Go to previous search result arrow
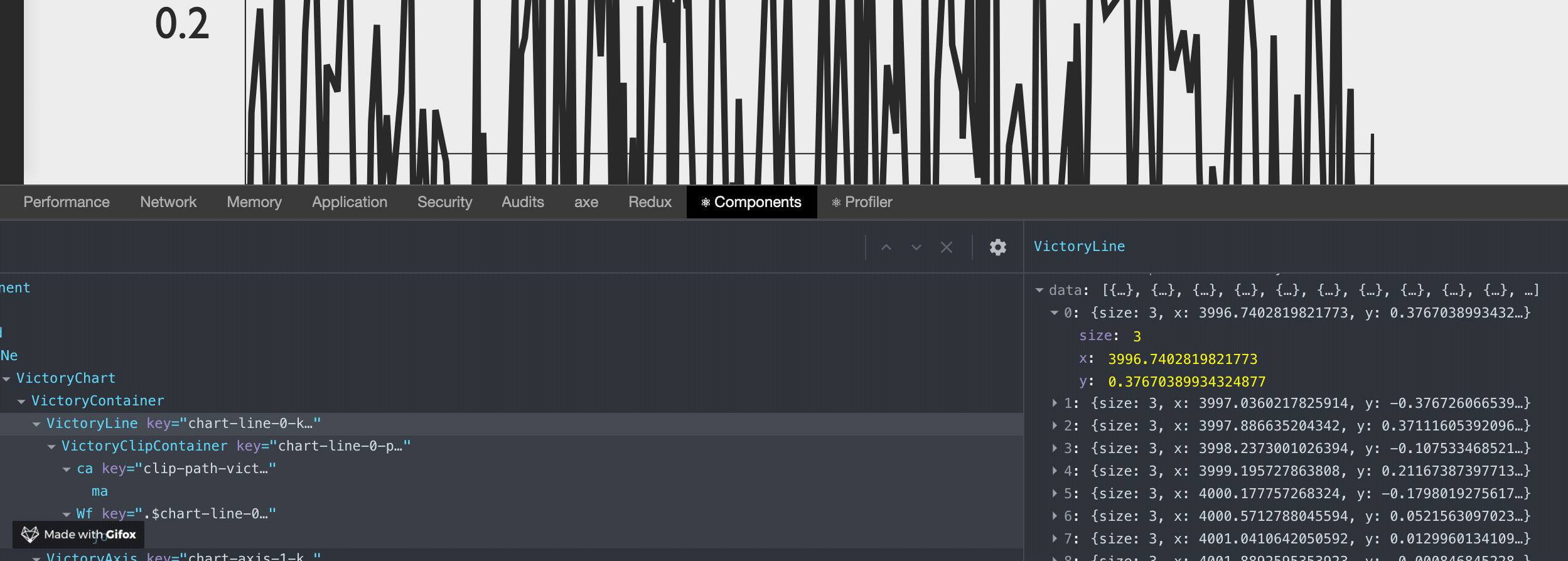This screenshot has width=1568, height=561. pyautogui.click(x=886, y=247)
